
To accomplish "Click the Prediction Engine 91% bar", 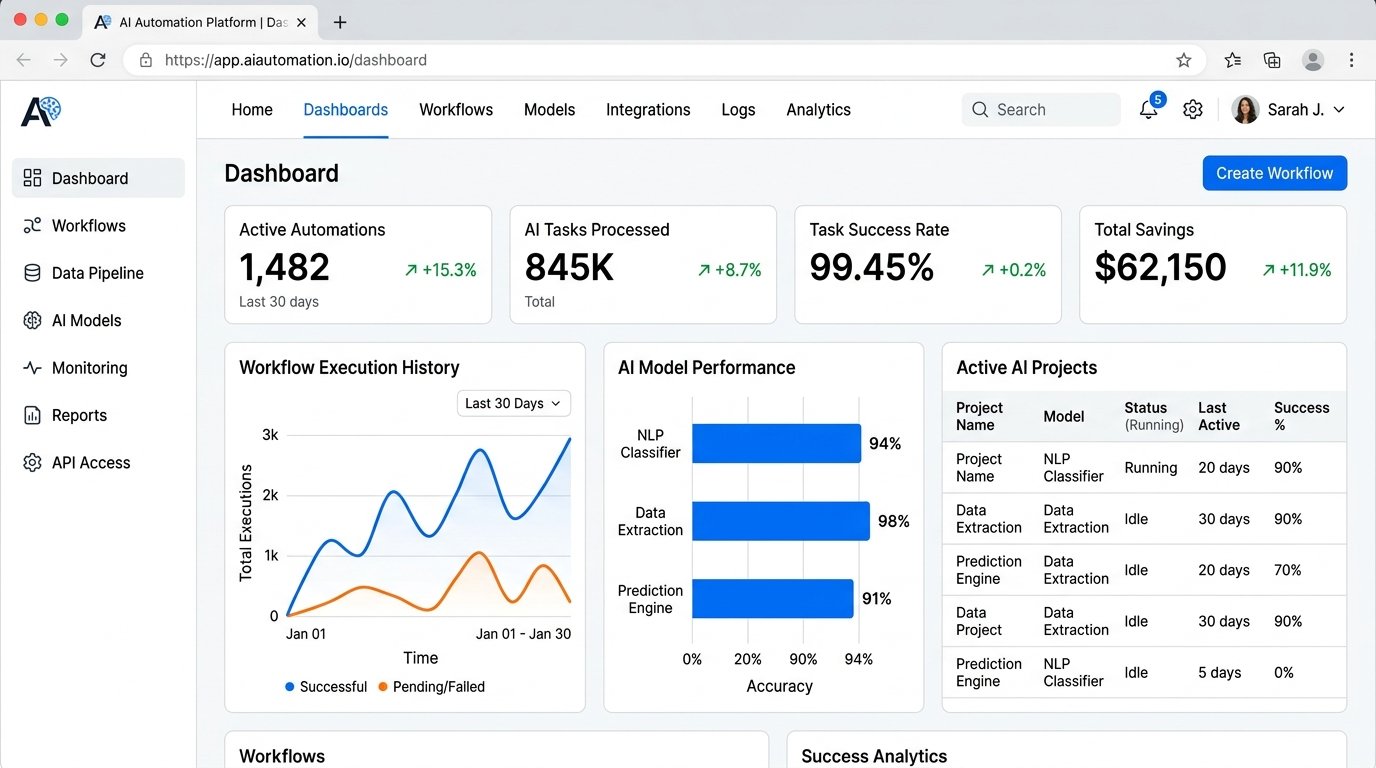I will [772, 598].
